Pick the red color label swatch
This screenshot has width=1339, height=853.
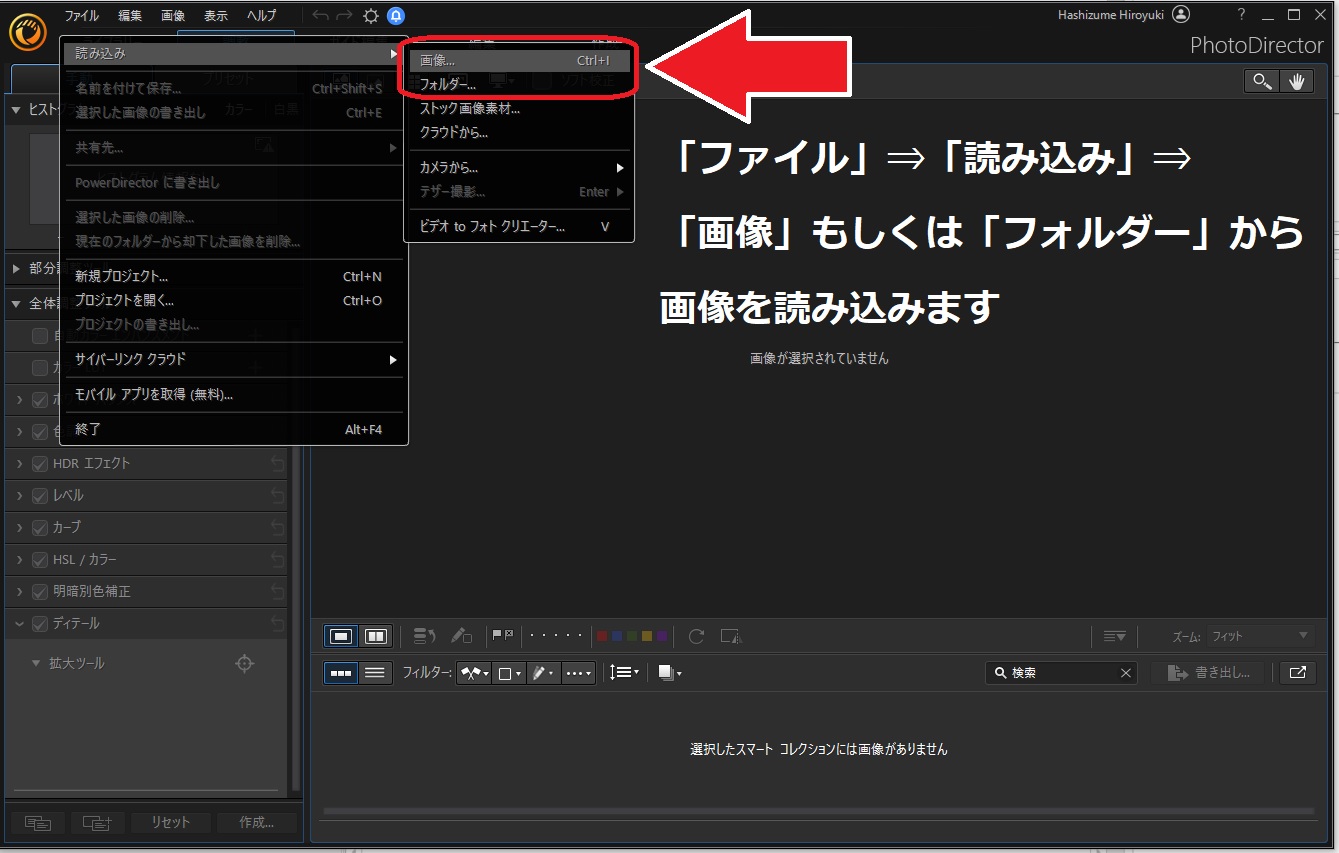click(602, 636)
